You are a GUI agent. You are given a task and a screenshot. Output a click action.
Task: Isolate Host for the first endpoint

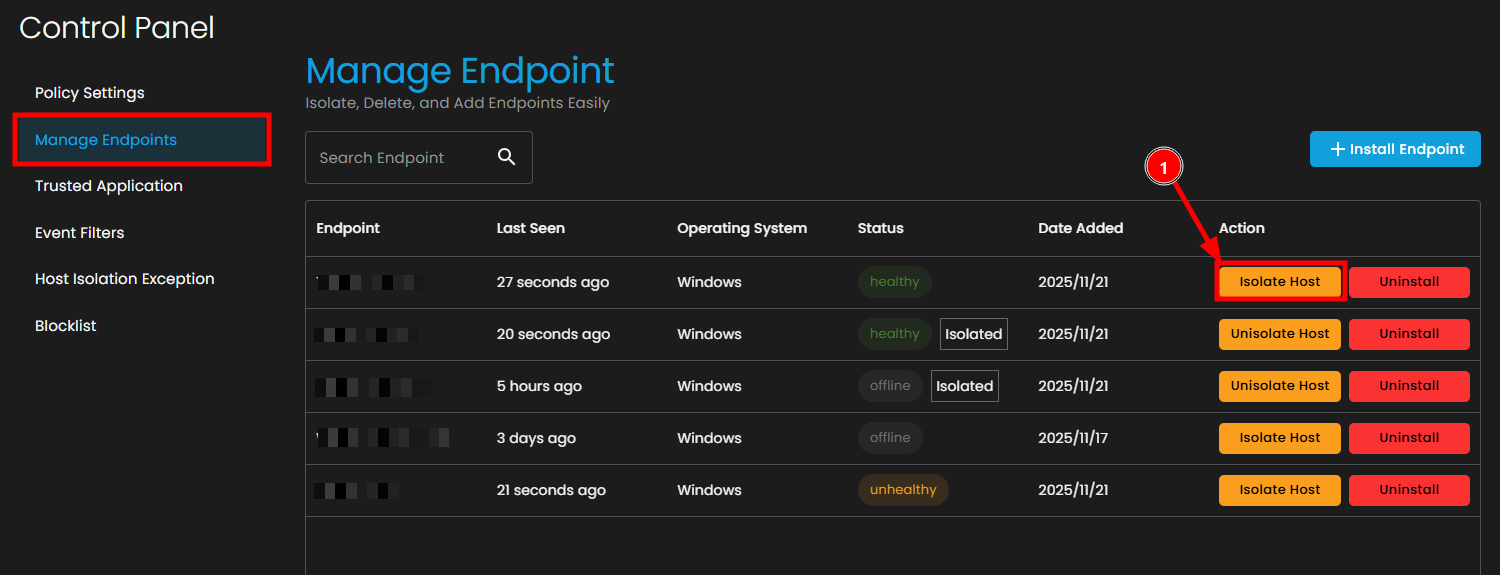1280,282
